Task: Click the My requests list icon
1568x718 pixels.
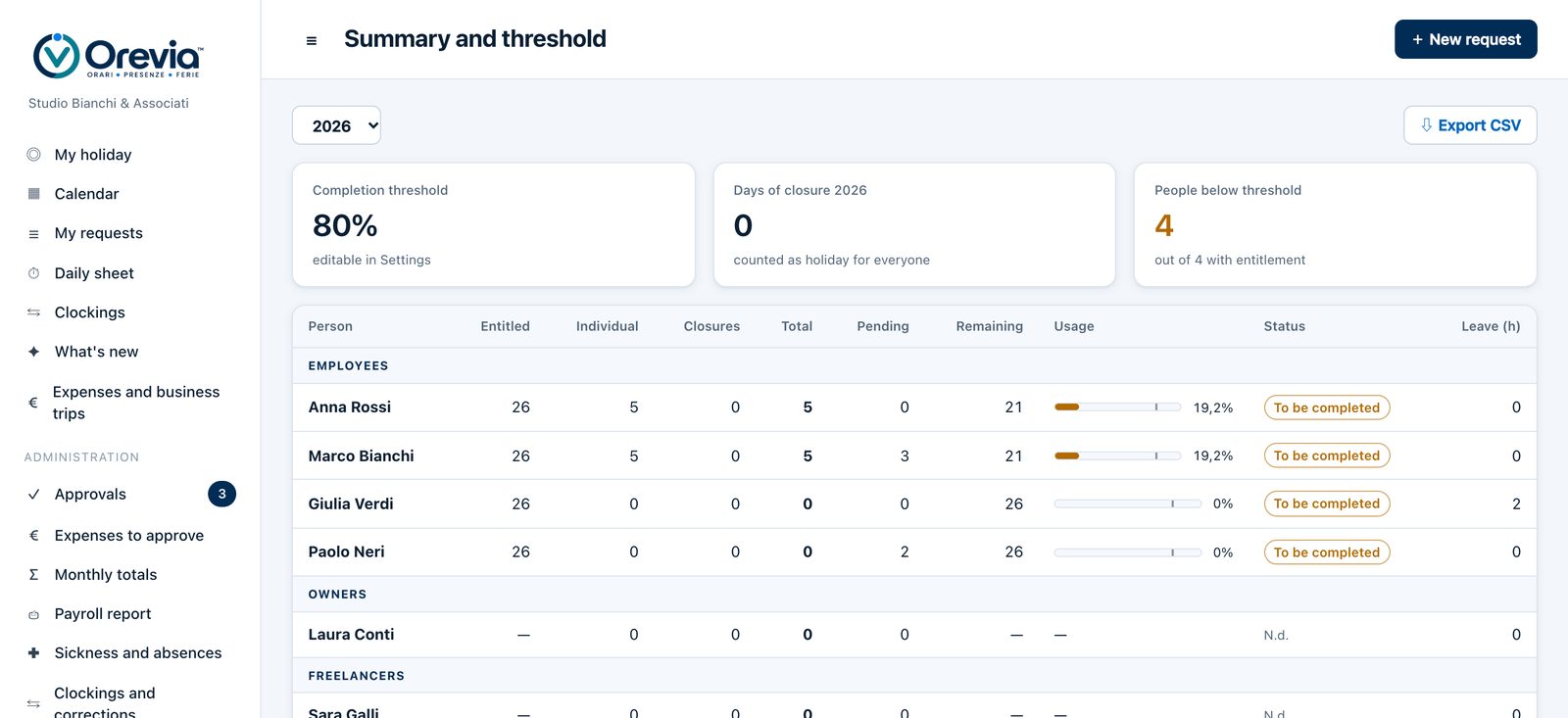Action: [33, 233]
